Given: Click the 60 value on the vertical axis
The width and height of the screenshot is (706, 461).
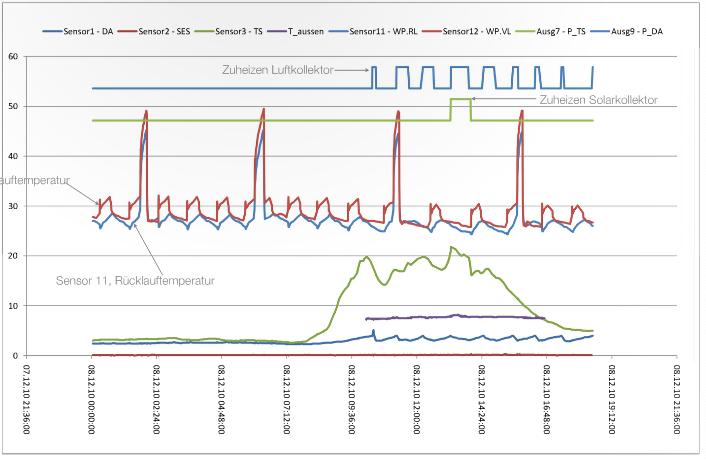Looking at the screenshot, I should pyautogui.click(x=11, y=57).
